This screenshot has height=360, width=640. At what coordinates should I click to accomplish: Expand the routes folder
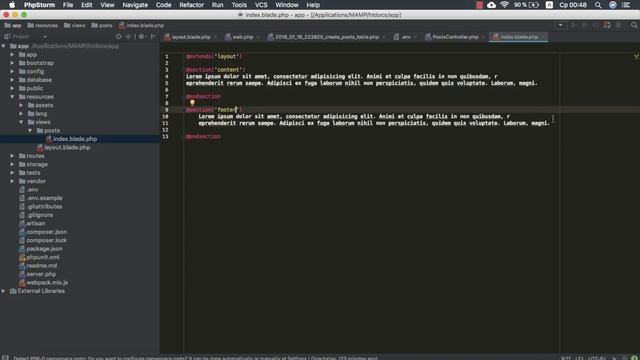[12, 156]
